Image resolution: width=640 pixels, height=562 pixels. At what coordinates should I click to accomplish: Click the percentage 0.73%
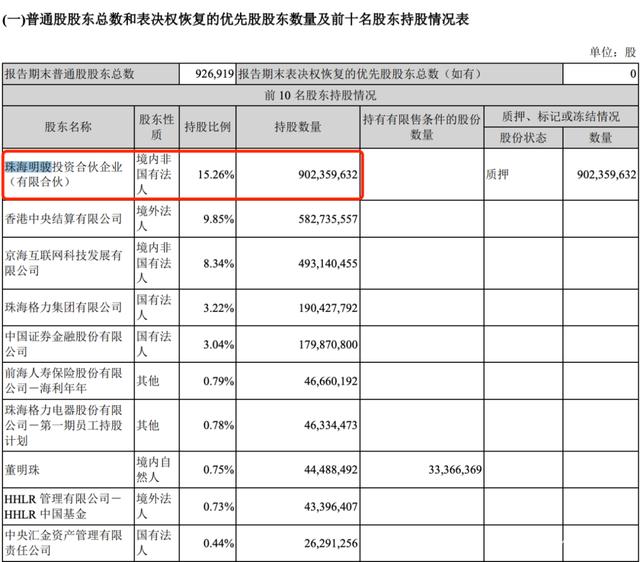pyautogui.click(x=219, y=506)
